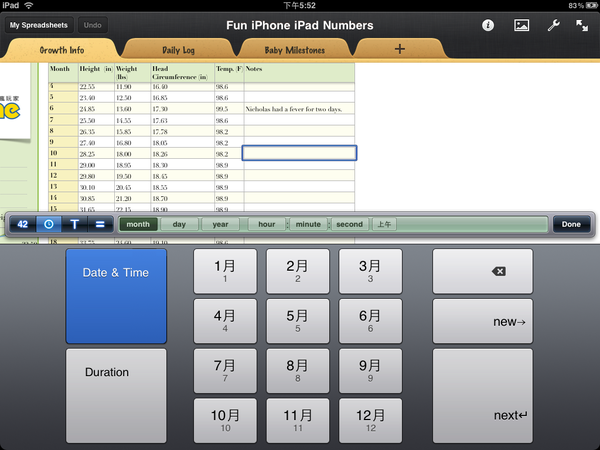Screen dimensions: 600x450
Task: Tap the 11月 month key
Action: click(298, 421)
